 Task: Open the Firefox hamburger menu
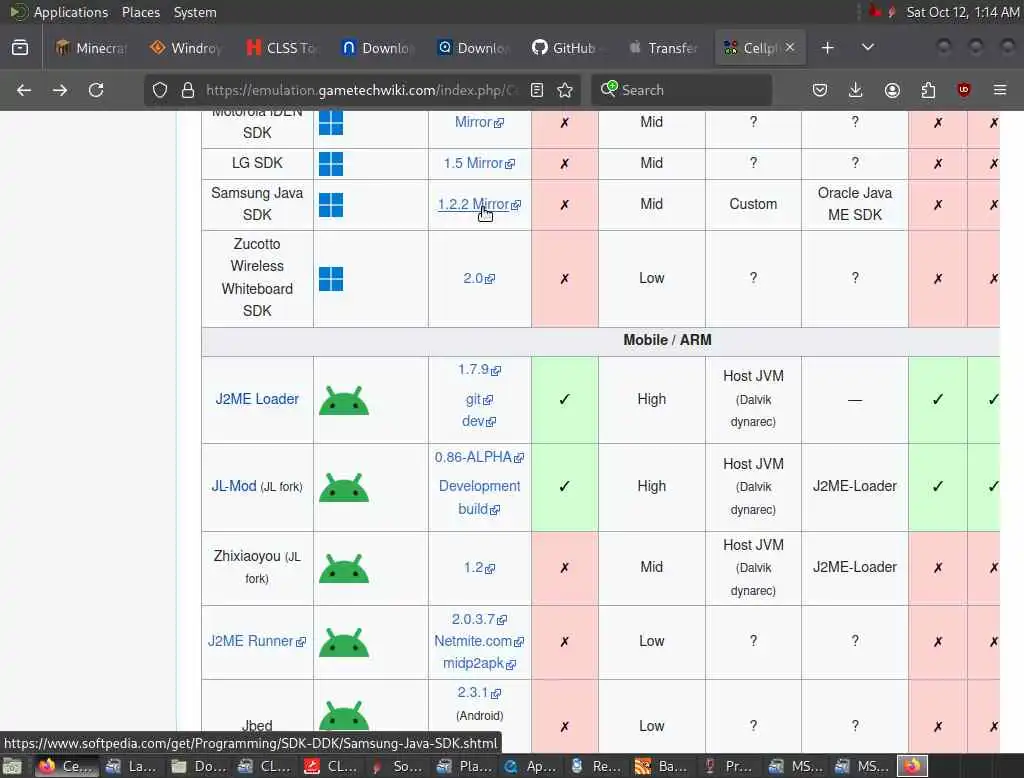1000,90
